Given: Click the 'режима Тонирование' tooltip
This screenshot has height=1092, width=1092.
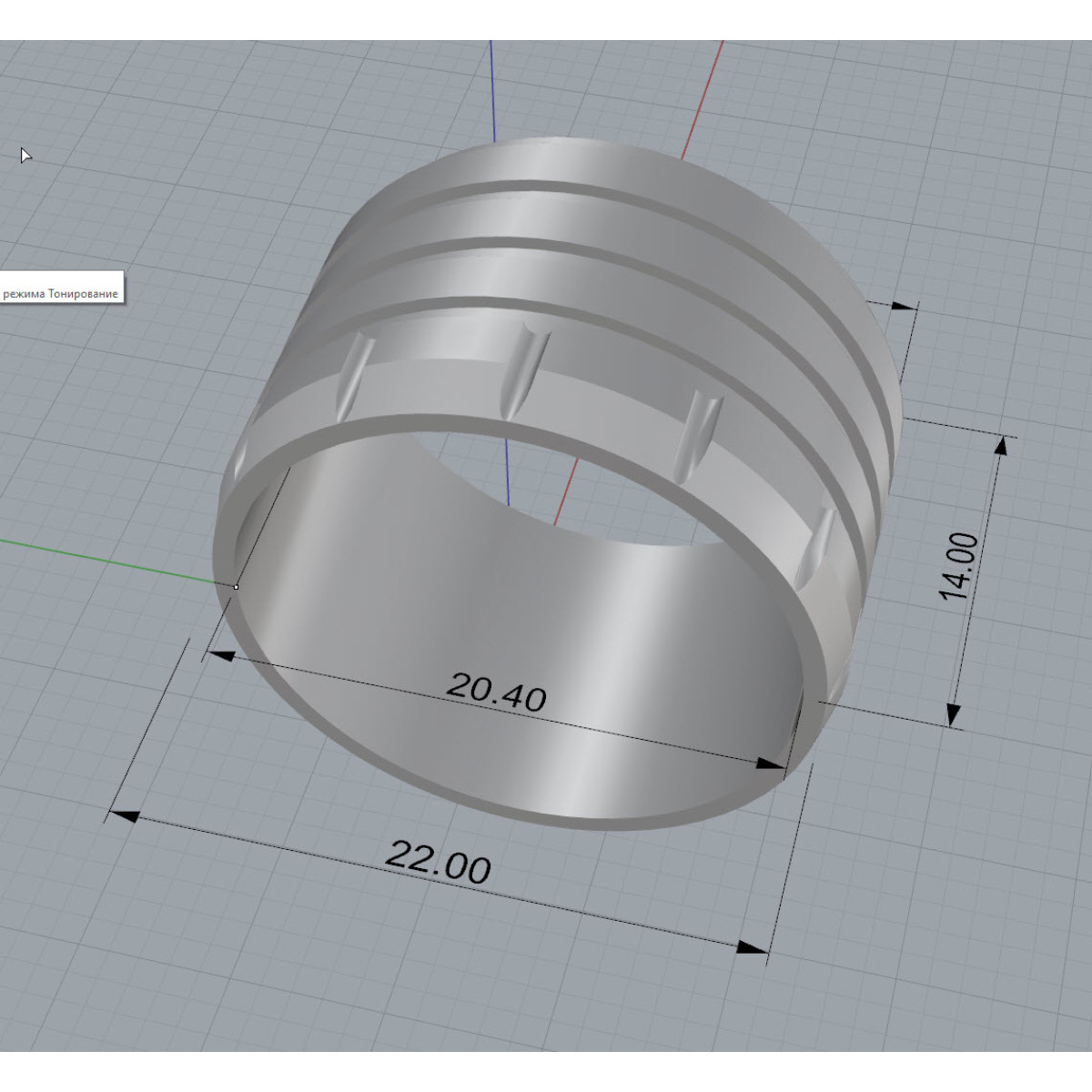Looking at the screenshot, I should pyautogui.click(x=60, y=294).
